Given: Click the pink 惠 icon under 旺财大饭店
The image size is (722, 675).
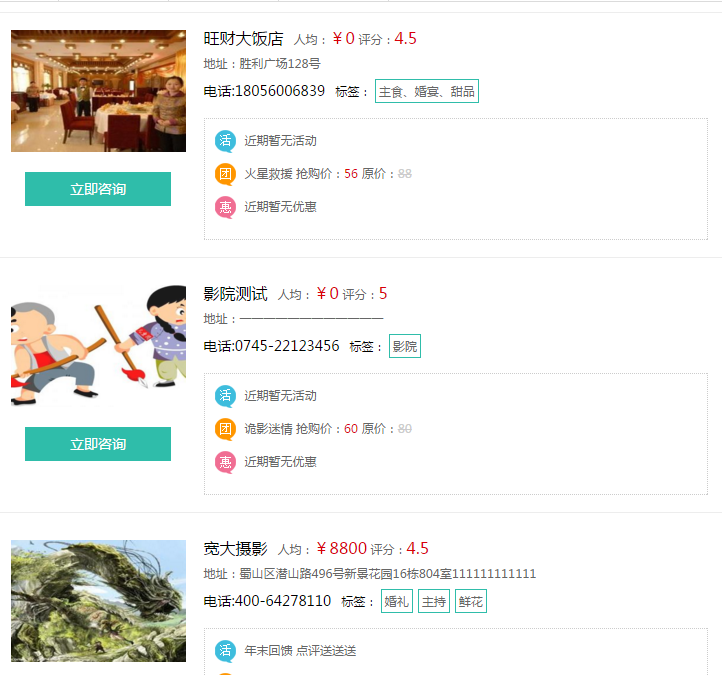Looking at the screenshot, I should pos(225,207).
